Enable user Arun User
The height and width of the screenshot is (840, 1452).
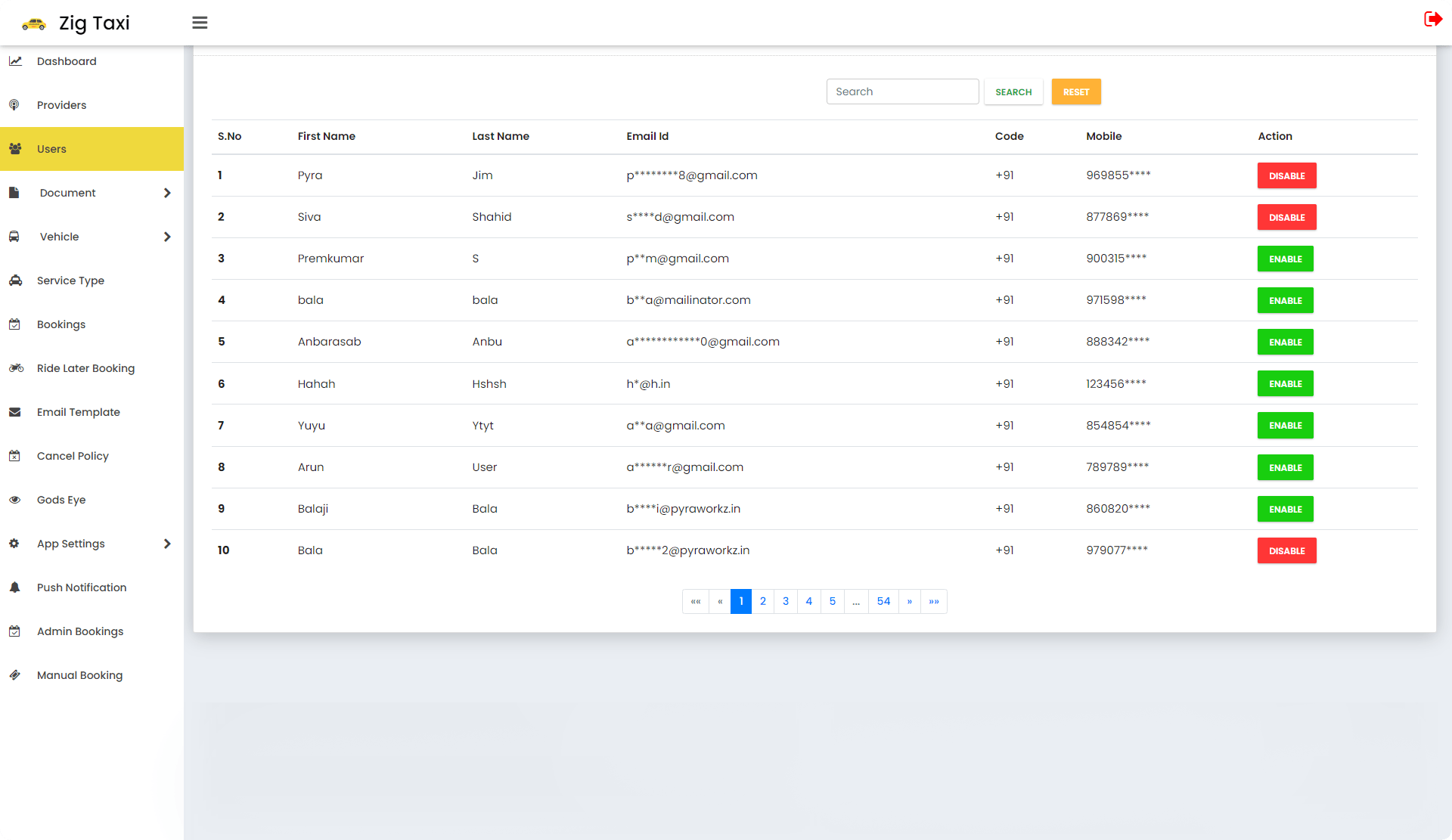[x=1285, y=467]
